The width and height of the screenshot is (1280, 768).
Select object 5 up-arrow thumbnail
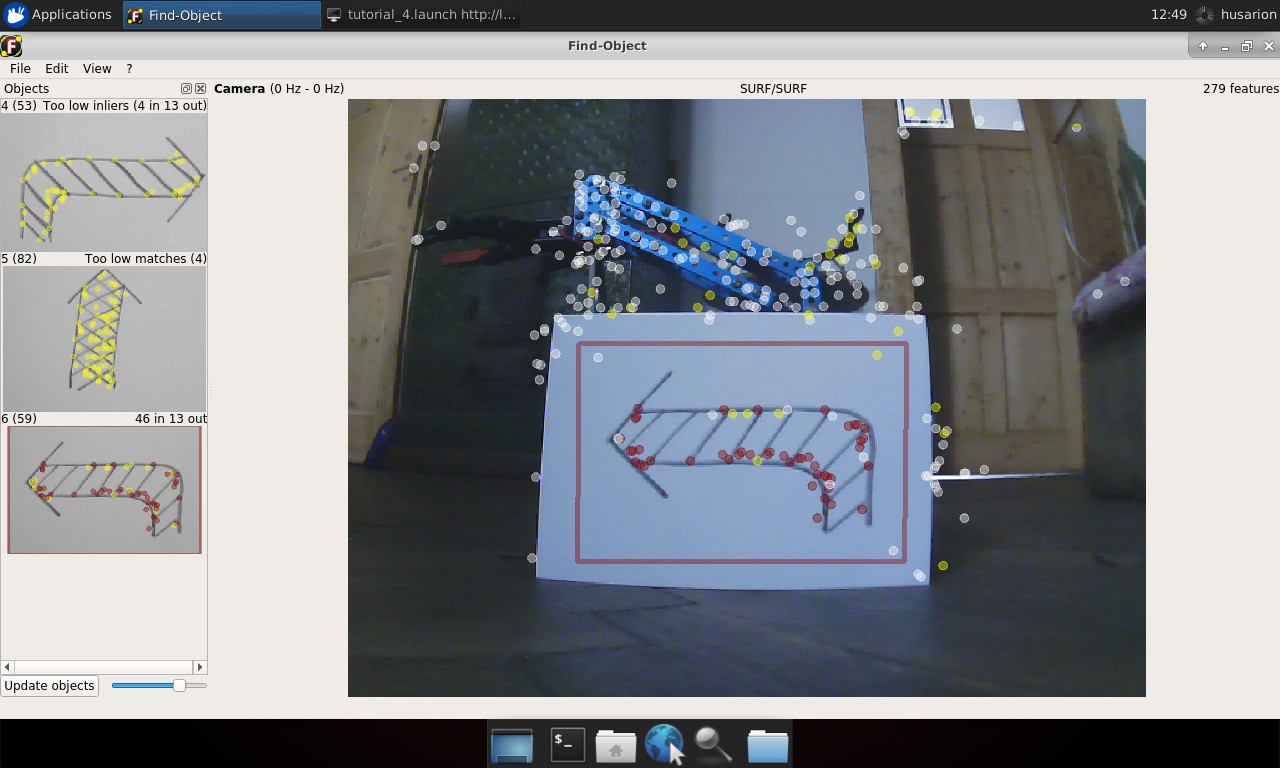click(104, 340)
